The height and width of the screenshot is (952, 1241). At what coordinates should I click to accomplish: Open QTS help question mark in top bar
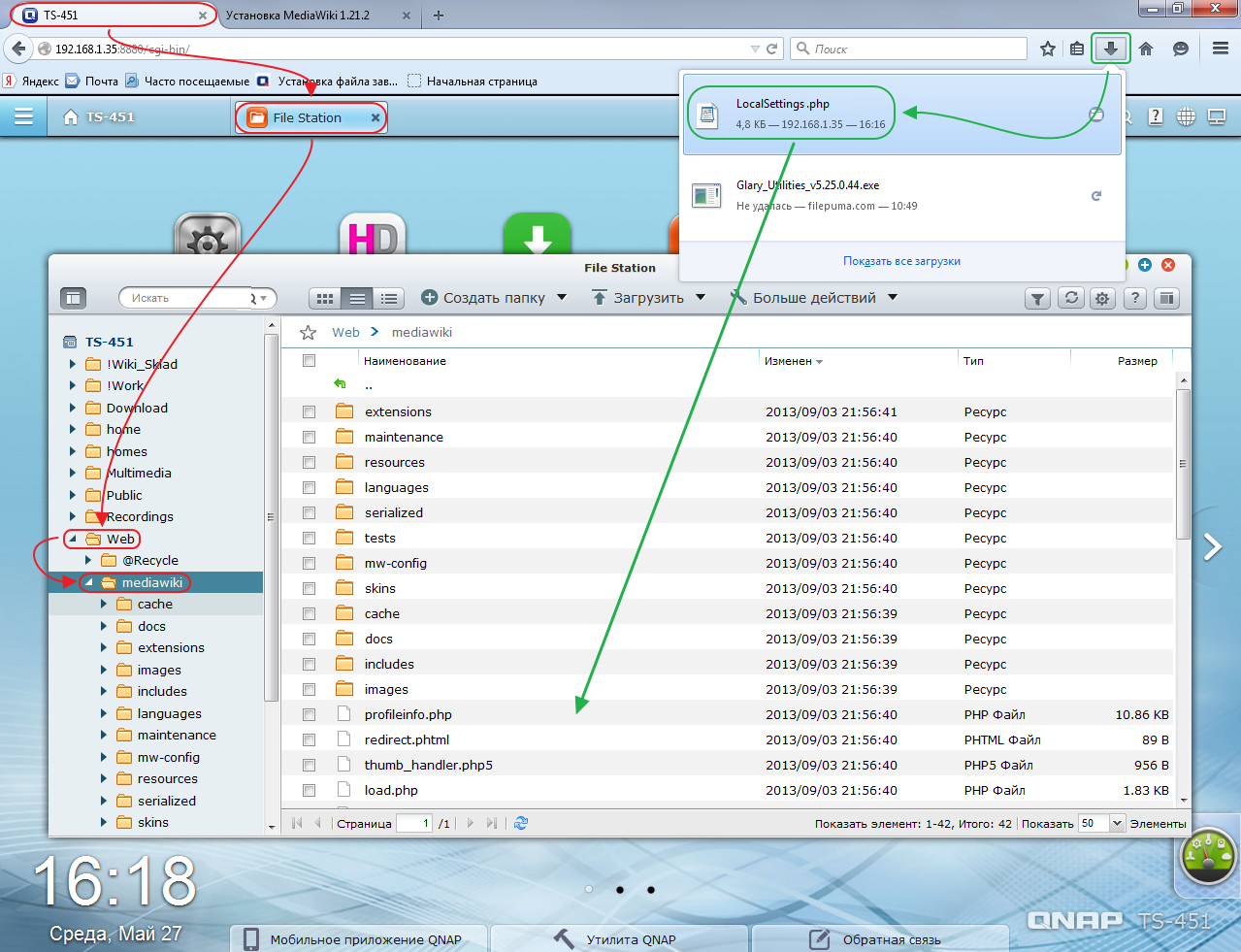[x=1156, y=116]
